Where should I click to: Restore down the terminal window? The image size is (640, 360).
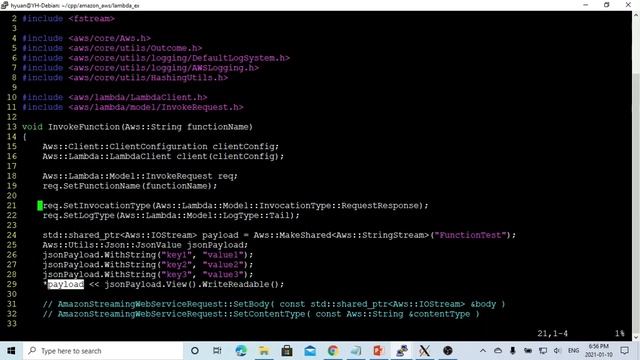tap(607, 5)
